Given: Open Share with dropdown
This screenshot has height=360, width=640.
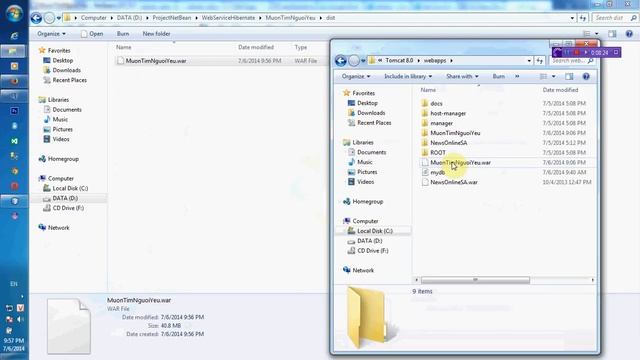Looking at the screenshot, I should click(462, 76).
